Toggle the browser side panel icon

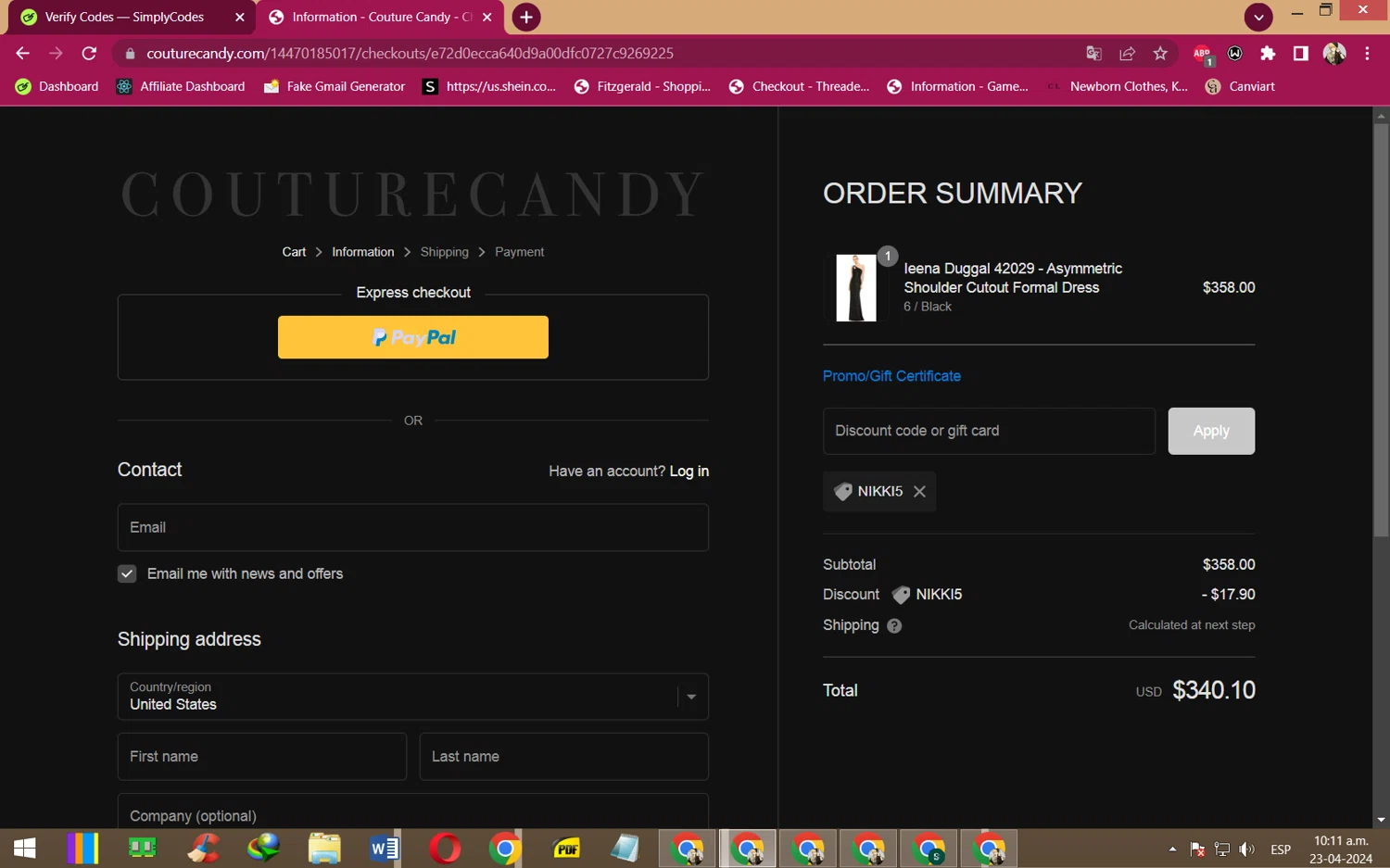(1301, 54)
